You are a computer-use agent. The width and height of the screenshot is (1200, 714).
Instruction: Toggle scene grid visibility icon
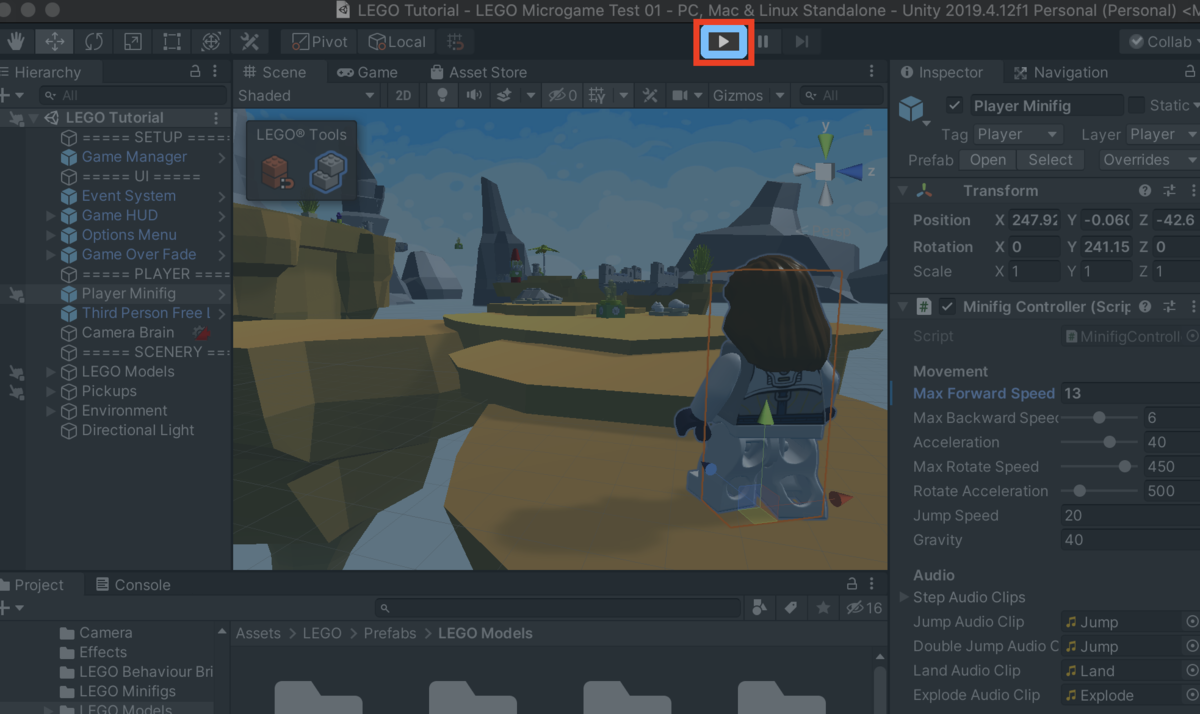597,96
